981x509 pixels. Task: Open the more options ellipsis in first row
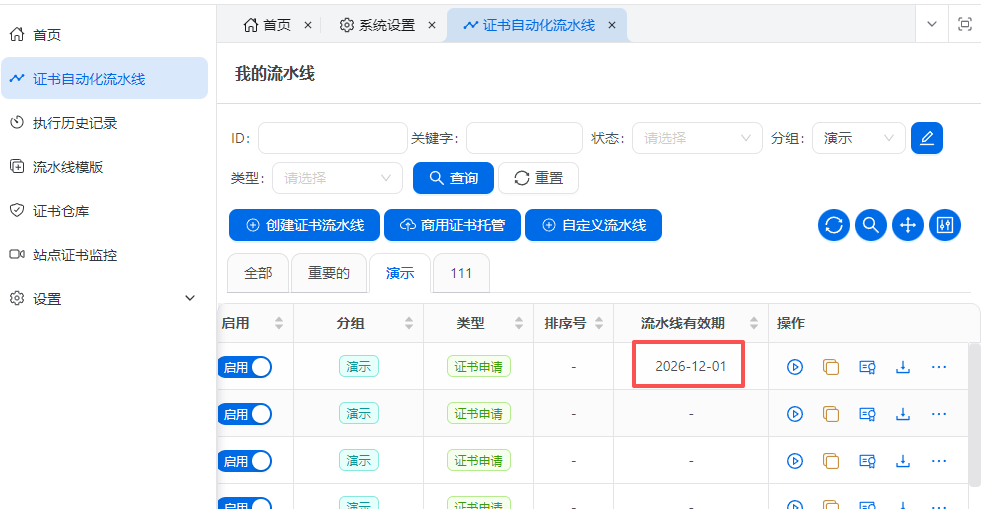tap(939, 367)
